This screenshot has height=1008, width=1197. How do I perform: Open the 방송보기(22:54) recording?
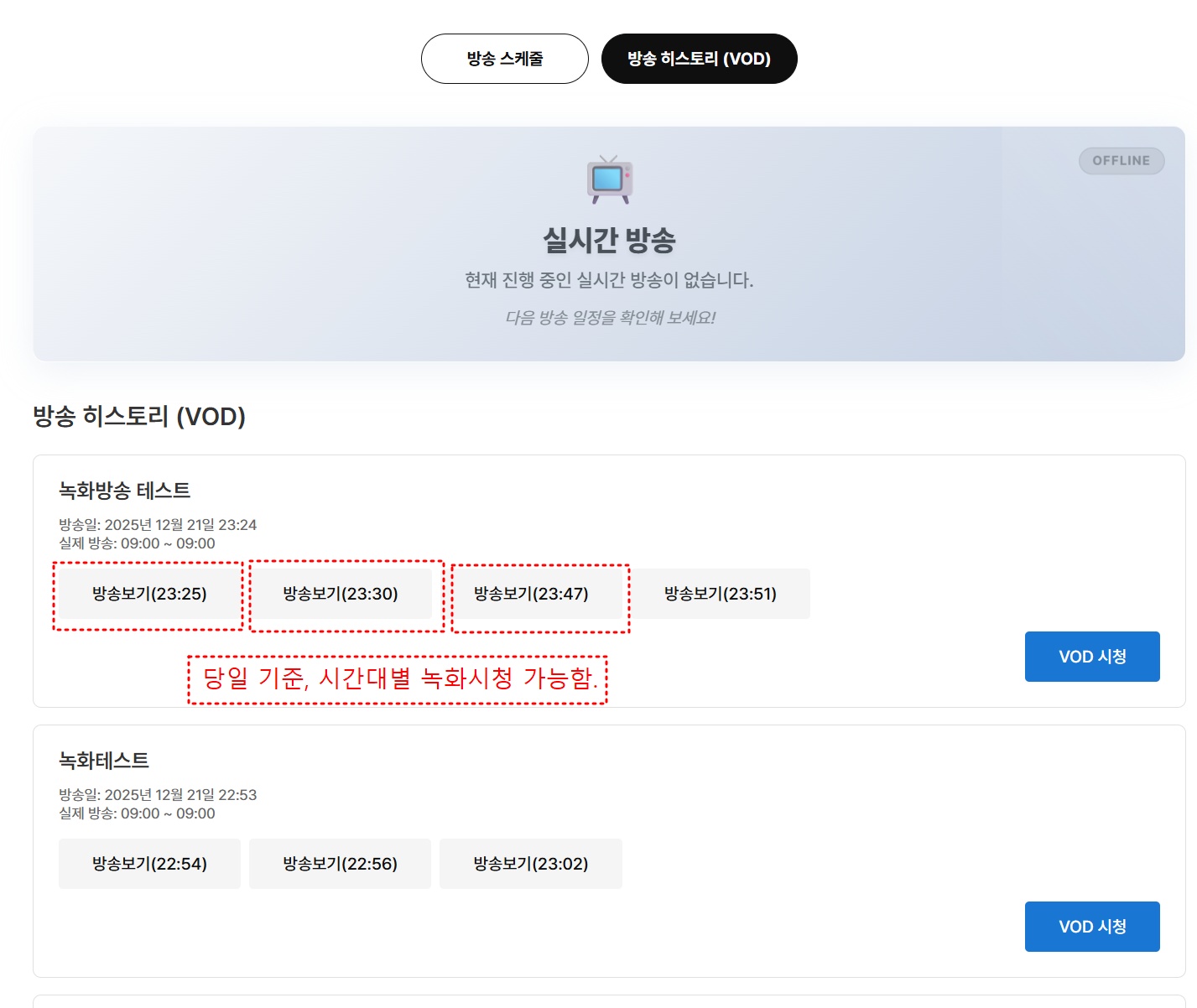(149, 864)
